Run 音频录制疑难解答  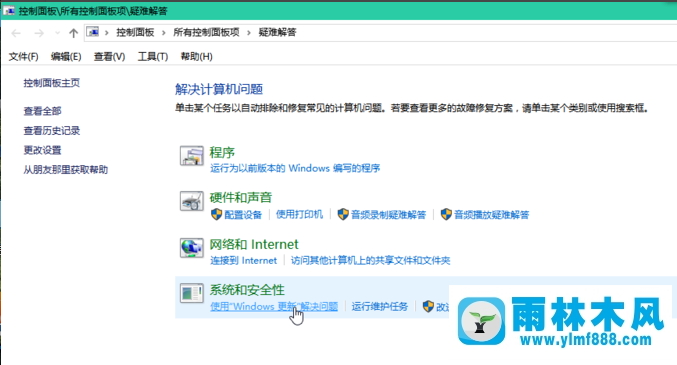tap(388, 215)
